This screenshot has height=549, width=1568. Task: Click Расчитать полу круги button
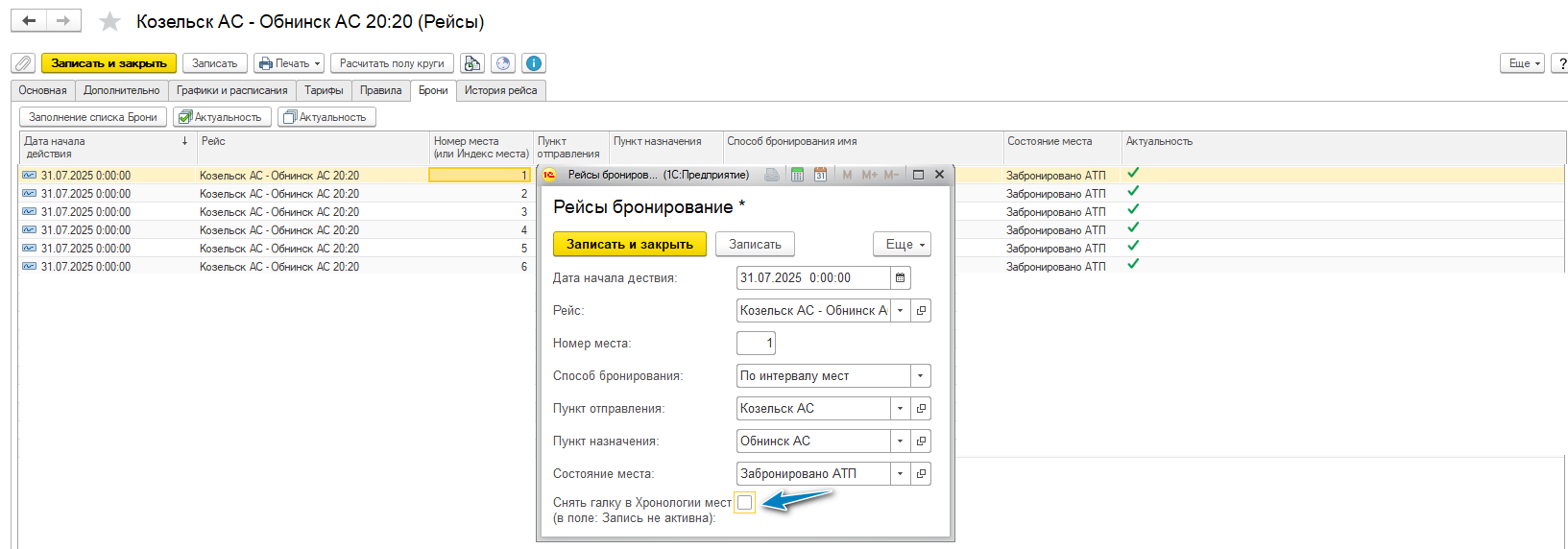coord(392,63)
